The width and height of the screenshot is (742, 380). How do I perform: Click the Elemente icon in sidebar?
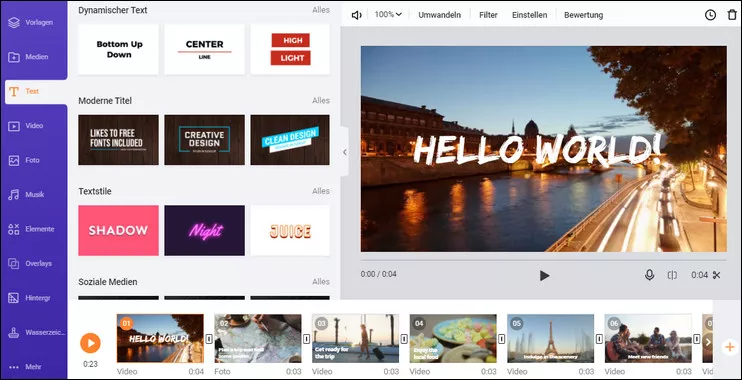pos(14,229)
